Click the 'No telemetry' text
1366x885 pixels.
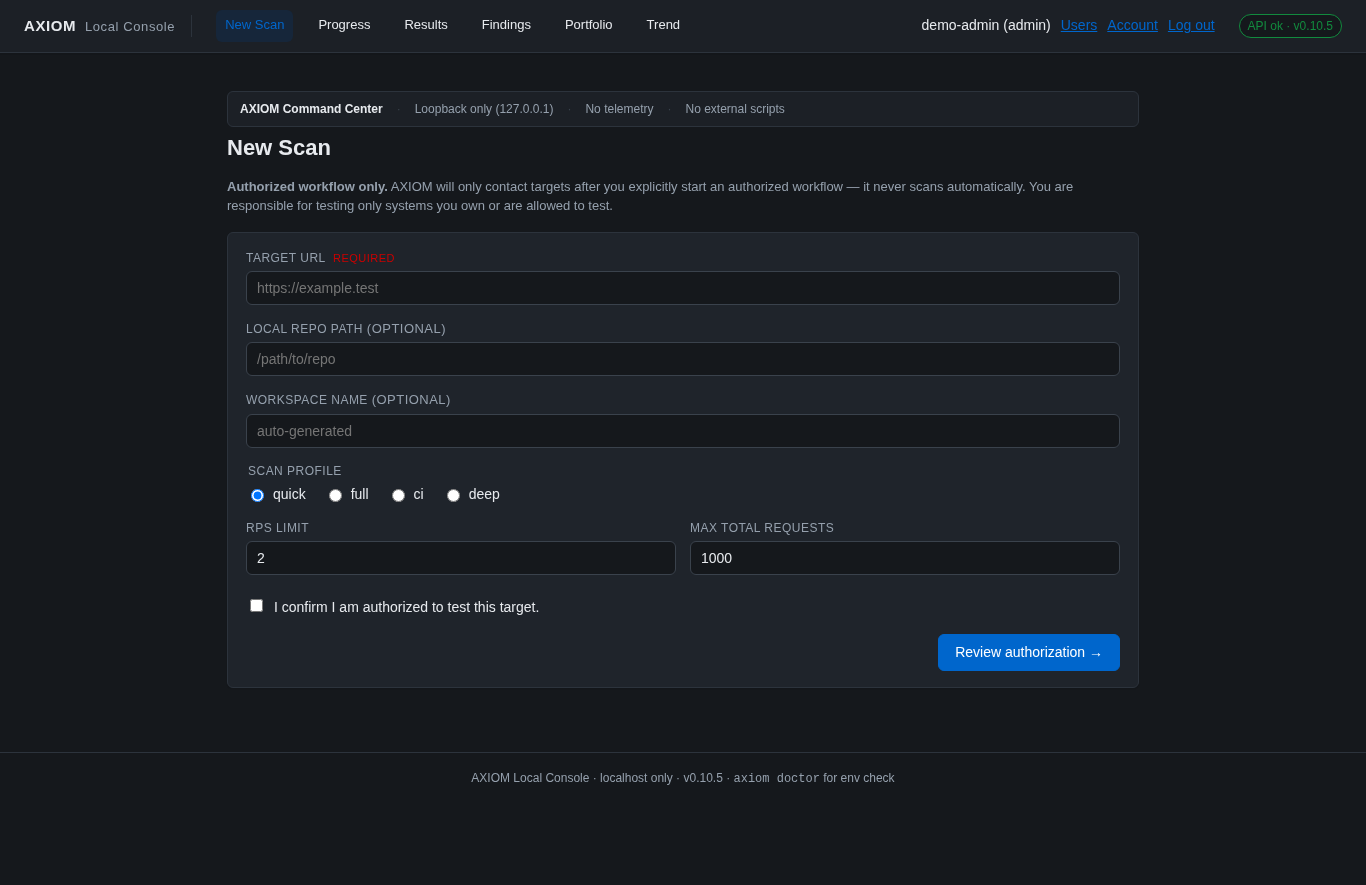tap(619, 109)
